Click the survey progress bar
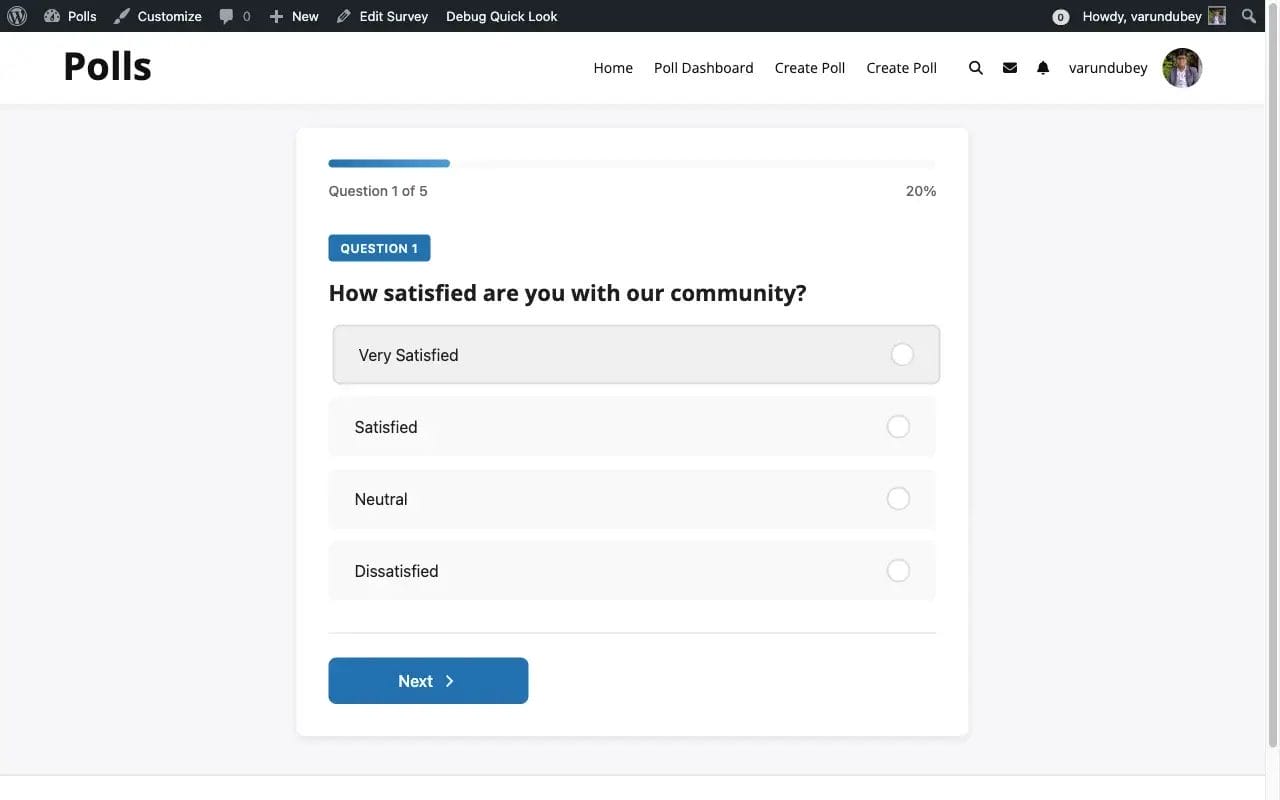This screenshot has width=1280, height=800. tap(631, 162)
